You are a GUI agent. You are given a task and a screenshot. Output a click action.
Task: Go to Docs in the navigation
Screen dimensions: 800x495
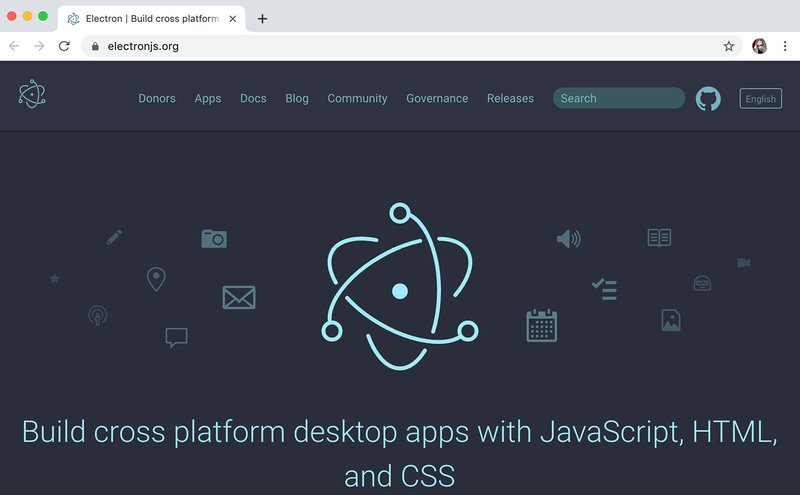253,98
